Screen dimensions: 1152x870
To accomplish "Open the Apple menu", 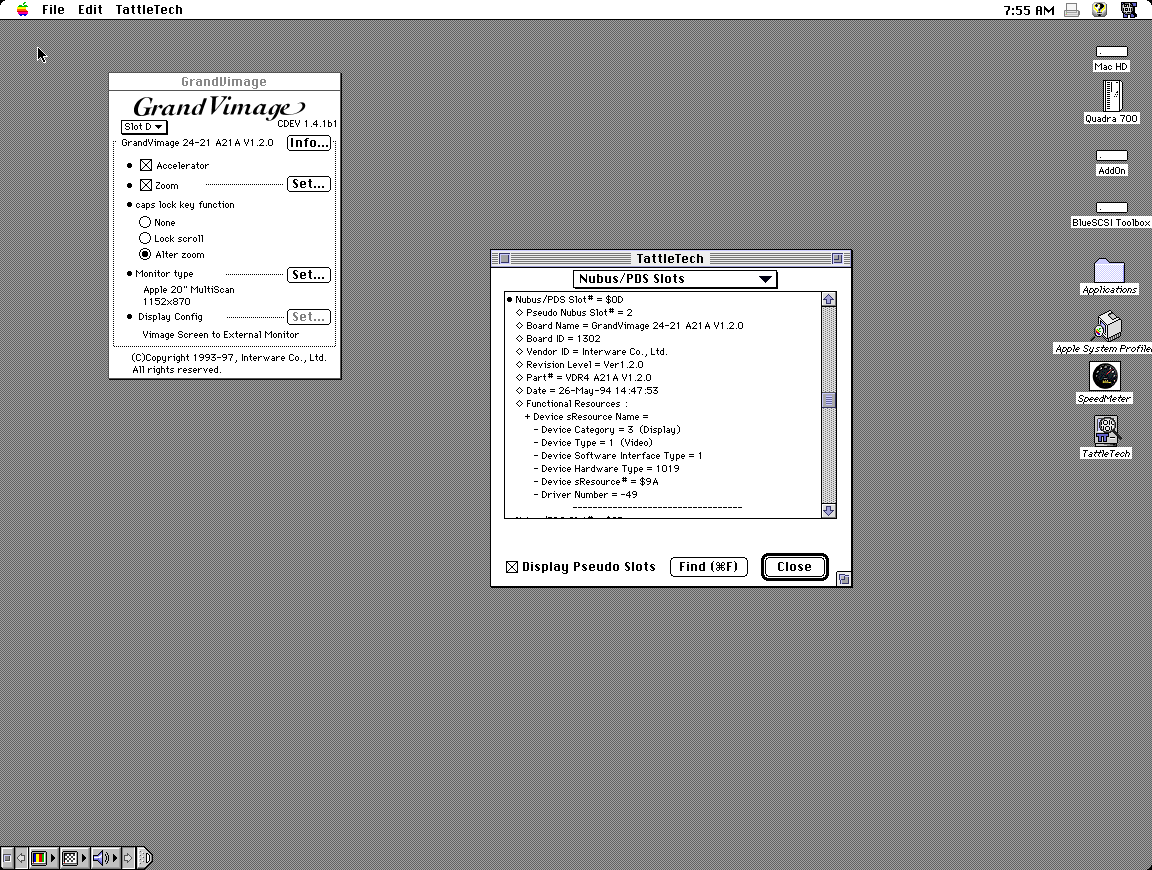I will (x=23, y=10).
